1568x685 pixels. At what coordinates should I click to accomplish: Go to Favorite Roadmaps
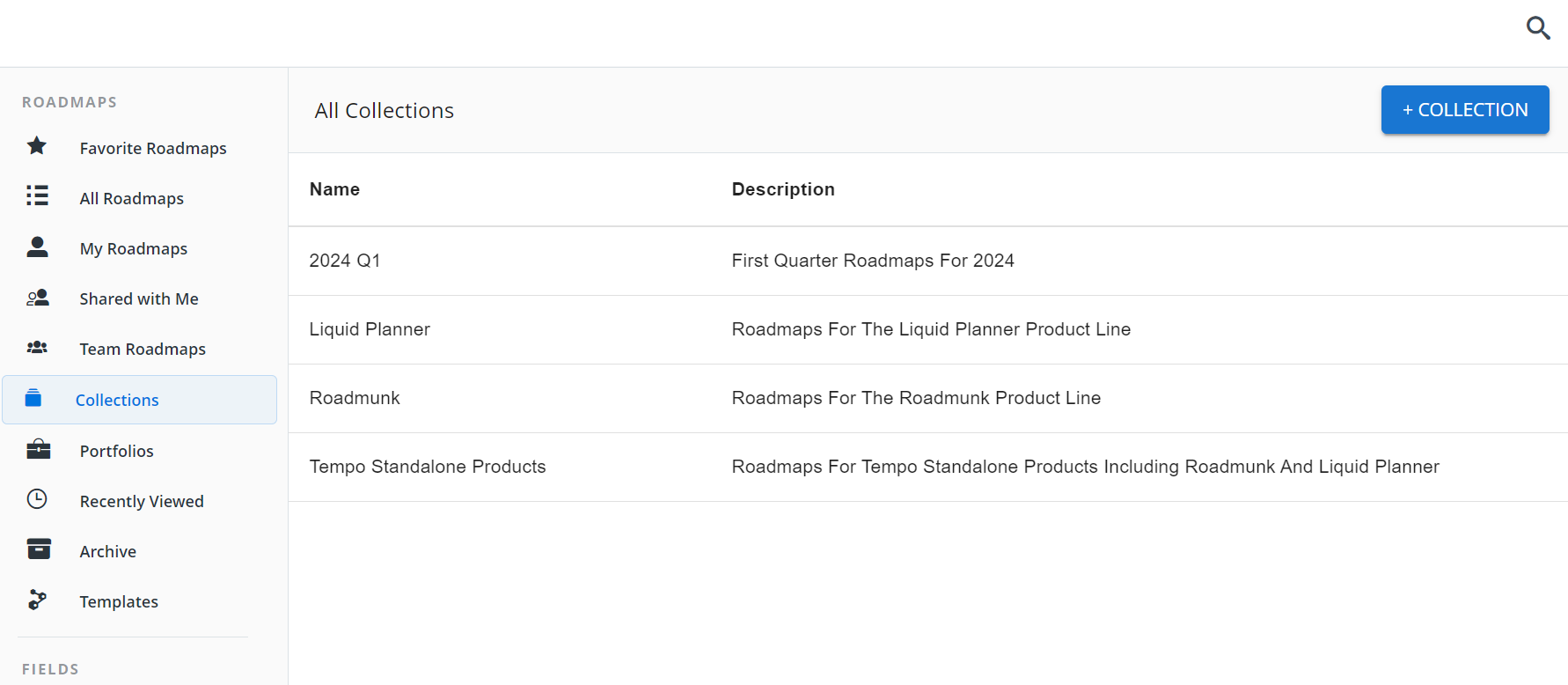(x=153, y=149)
